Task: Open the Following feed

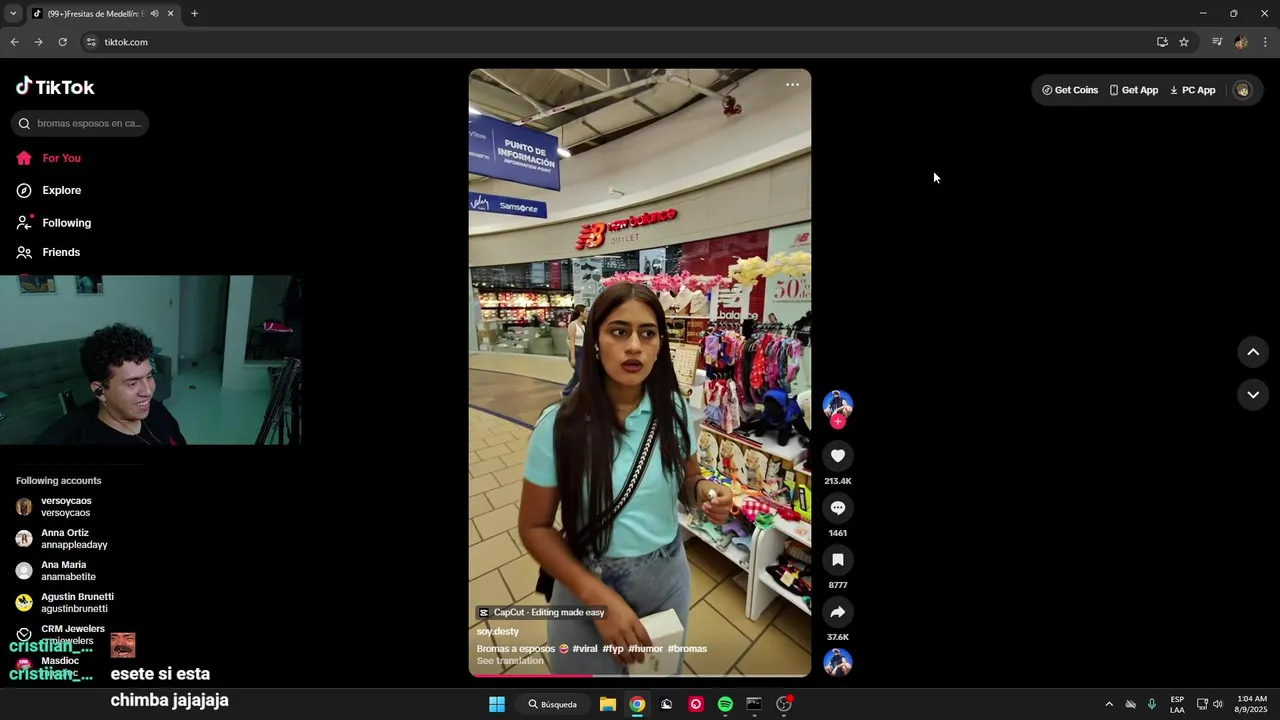Action: click(x=54, y=223)
